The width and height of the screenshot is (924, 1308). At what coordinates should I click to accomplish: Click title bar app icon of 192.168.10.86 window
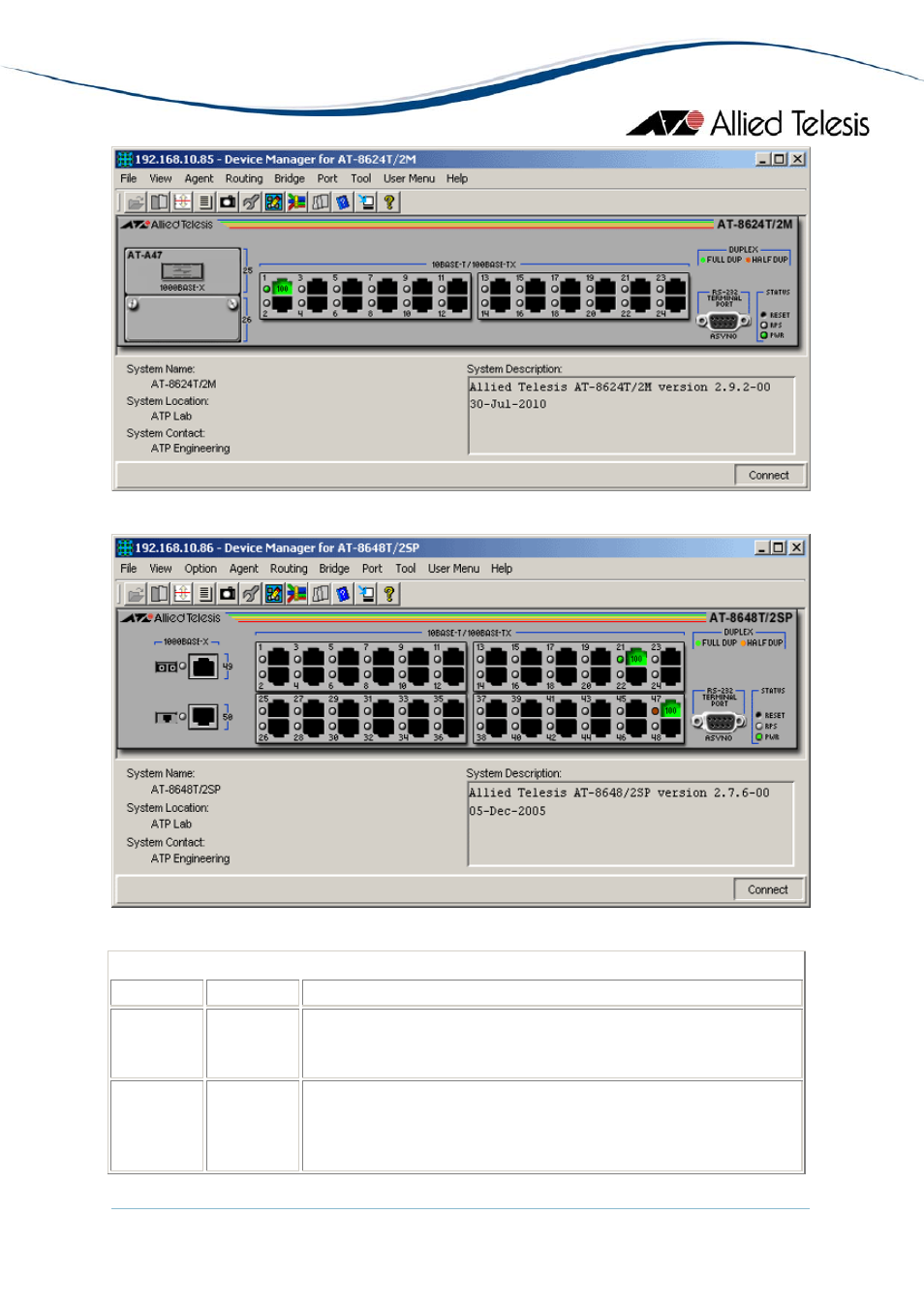point(125,547)
